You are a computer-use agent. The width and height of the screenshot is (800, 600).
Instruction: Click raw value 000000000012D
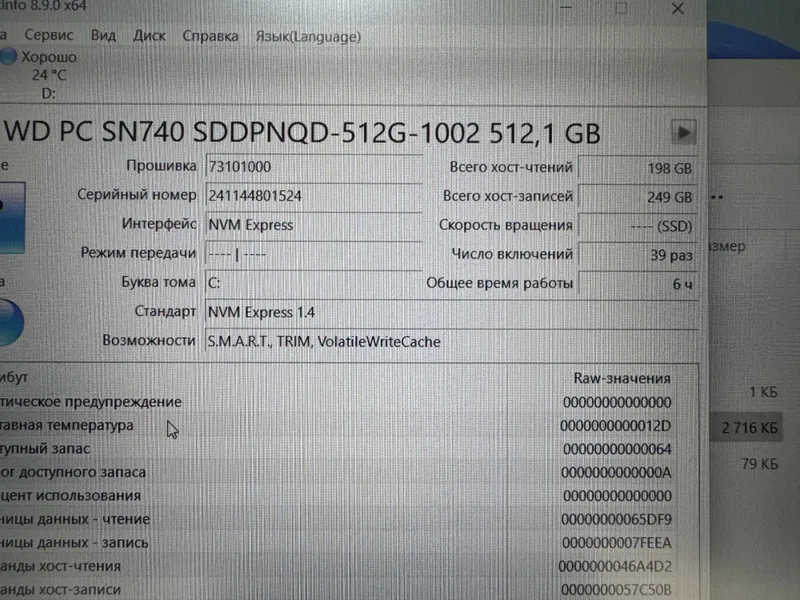click(x=615, y=426)
